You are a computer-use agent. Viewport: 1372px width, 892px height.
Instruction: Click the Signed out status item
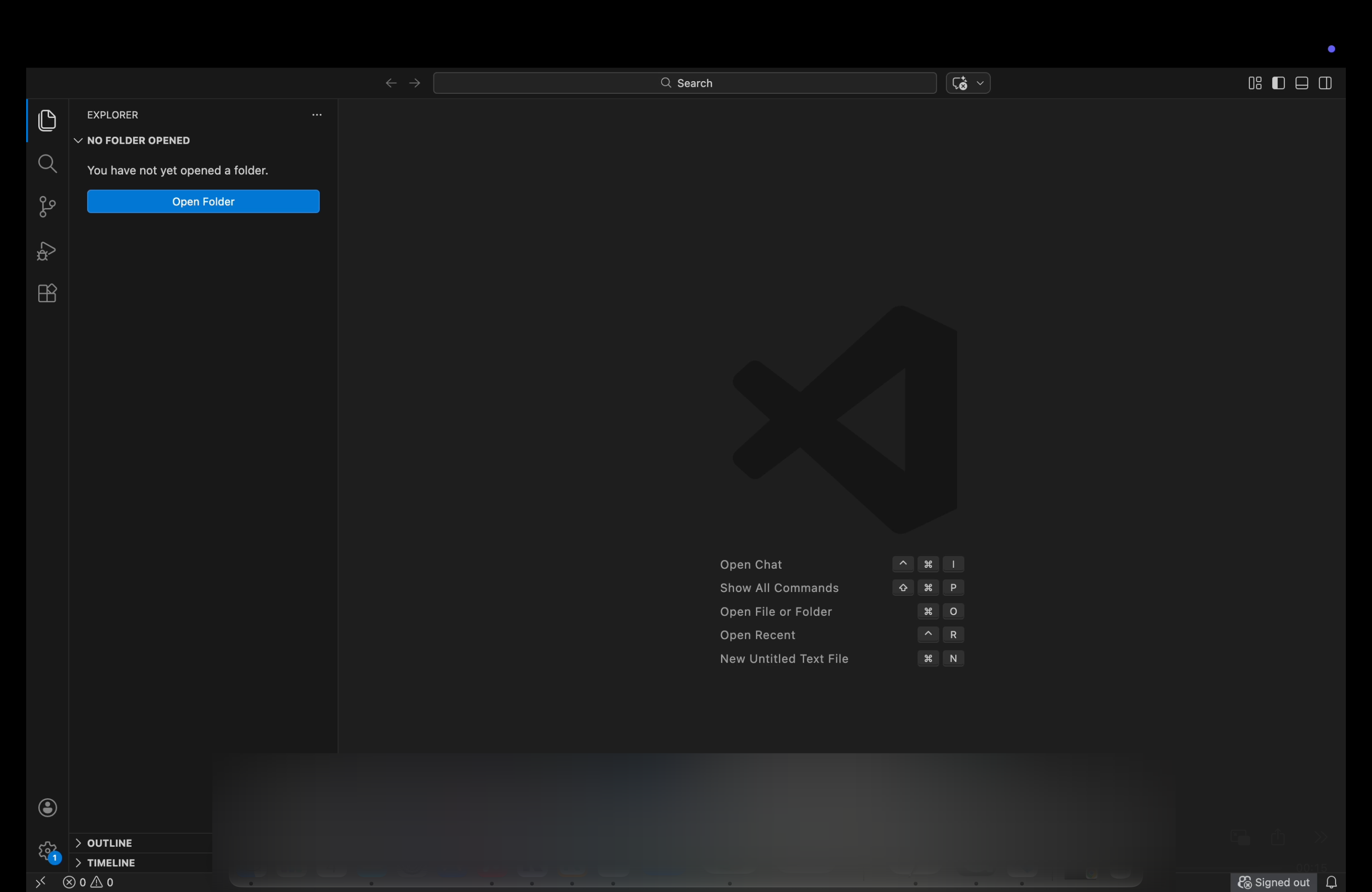1274,882
